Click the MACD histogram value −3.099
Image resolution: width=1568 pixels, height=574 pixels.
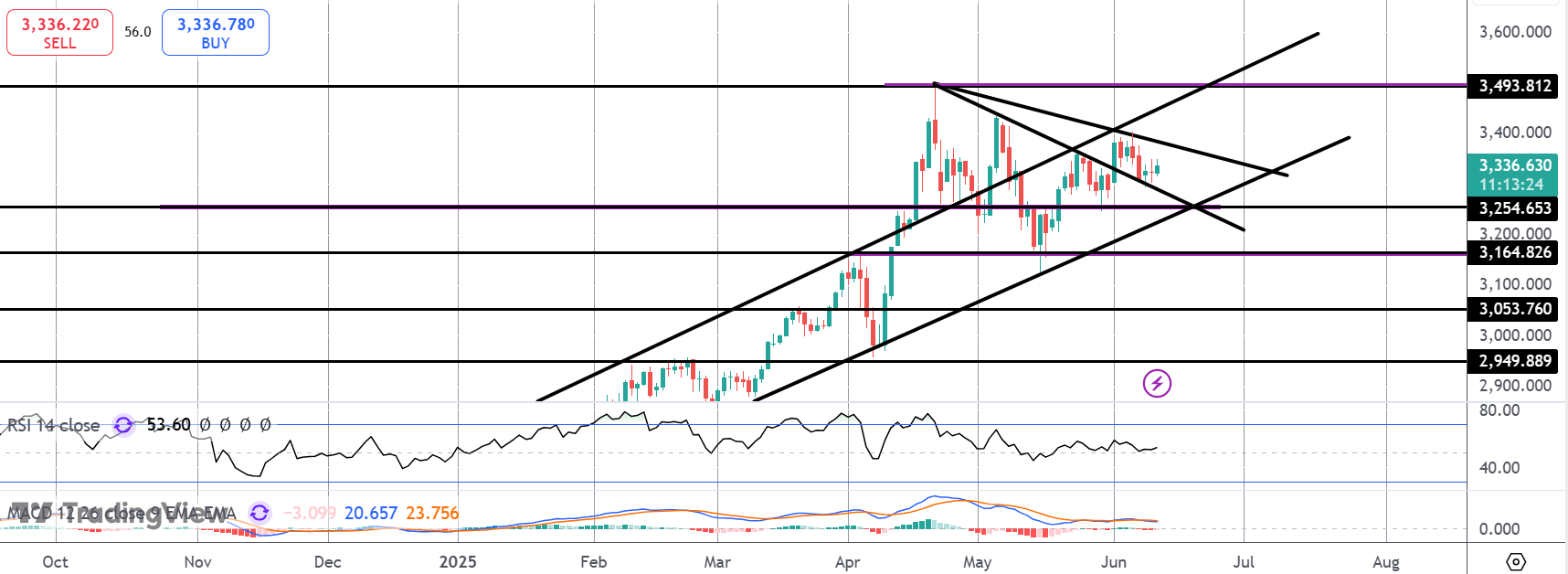pyautogui.click(x=309, y=514)
